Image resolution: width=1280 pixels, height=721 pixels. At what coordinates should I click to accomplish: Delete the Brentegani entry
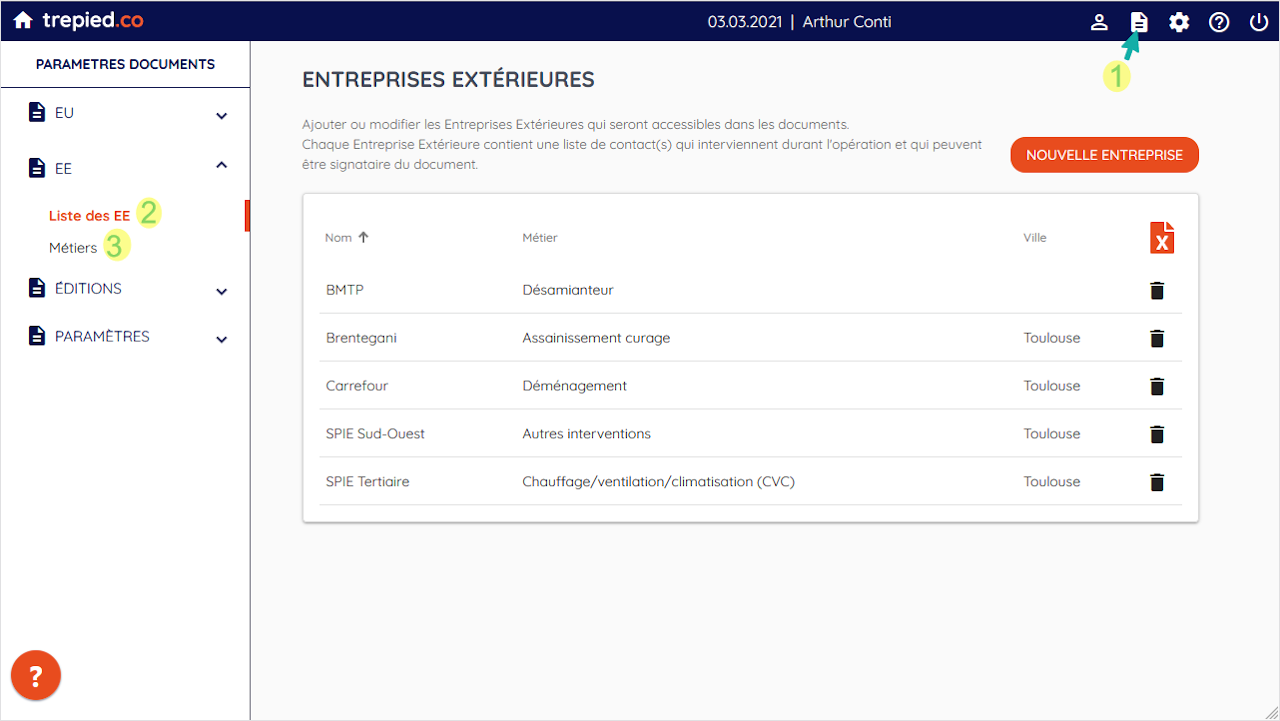point(1157,338)
